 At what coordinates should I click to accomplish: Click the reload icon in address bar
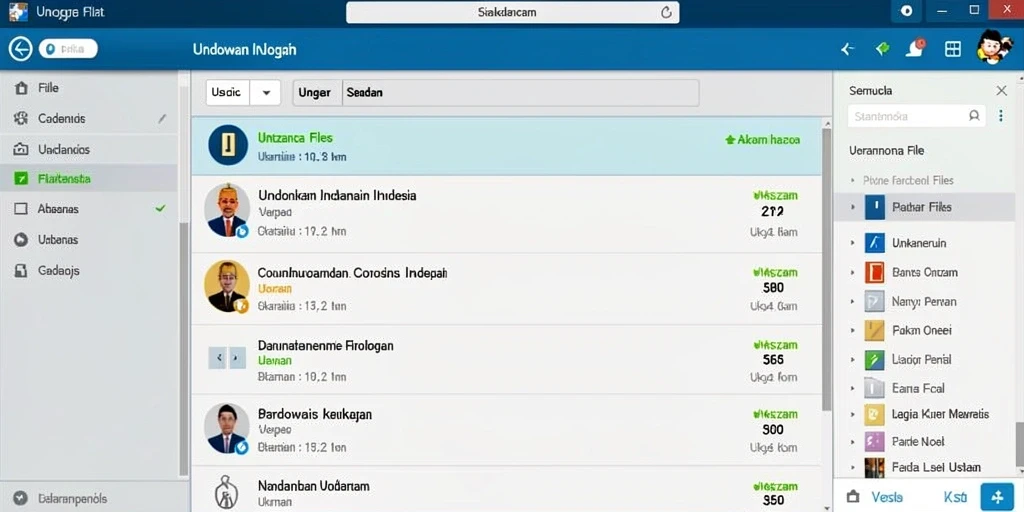[666, 12]
